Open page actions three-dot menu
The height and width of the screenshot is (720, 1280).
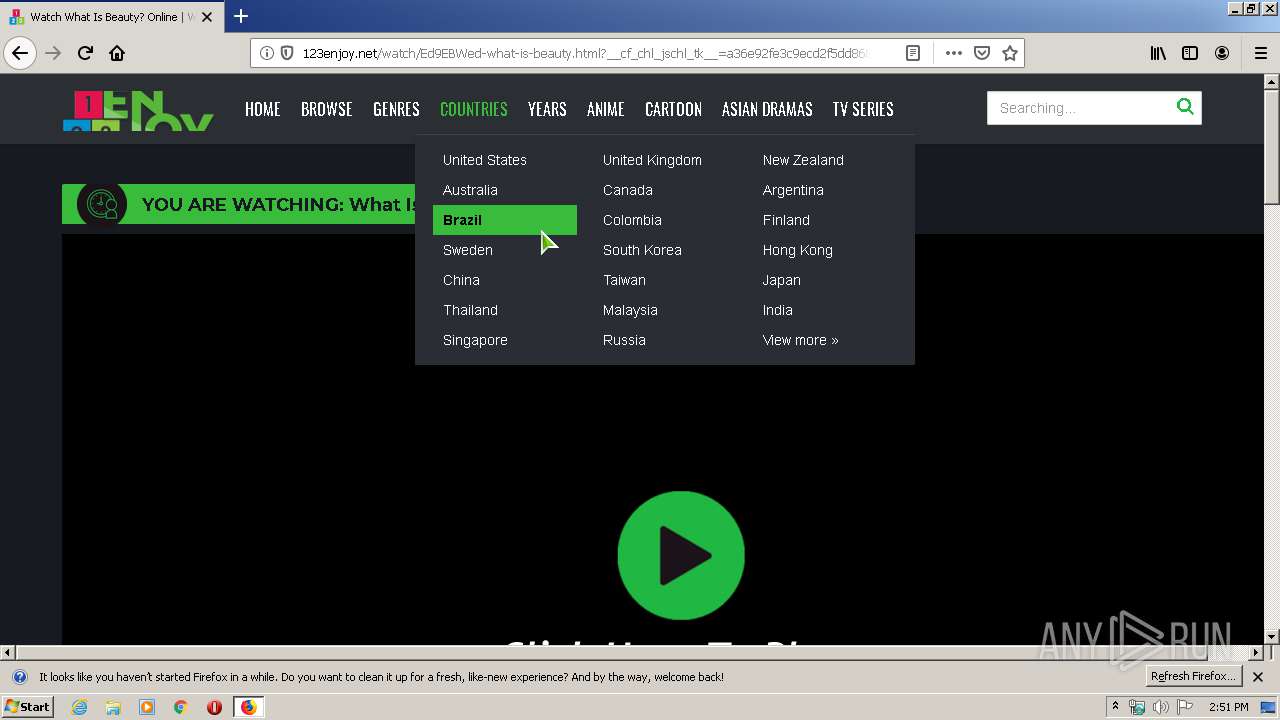tap(953, 53)
